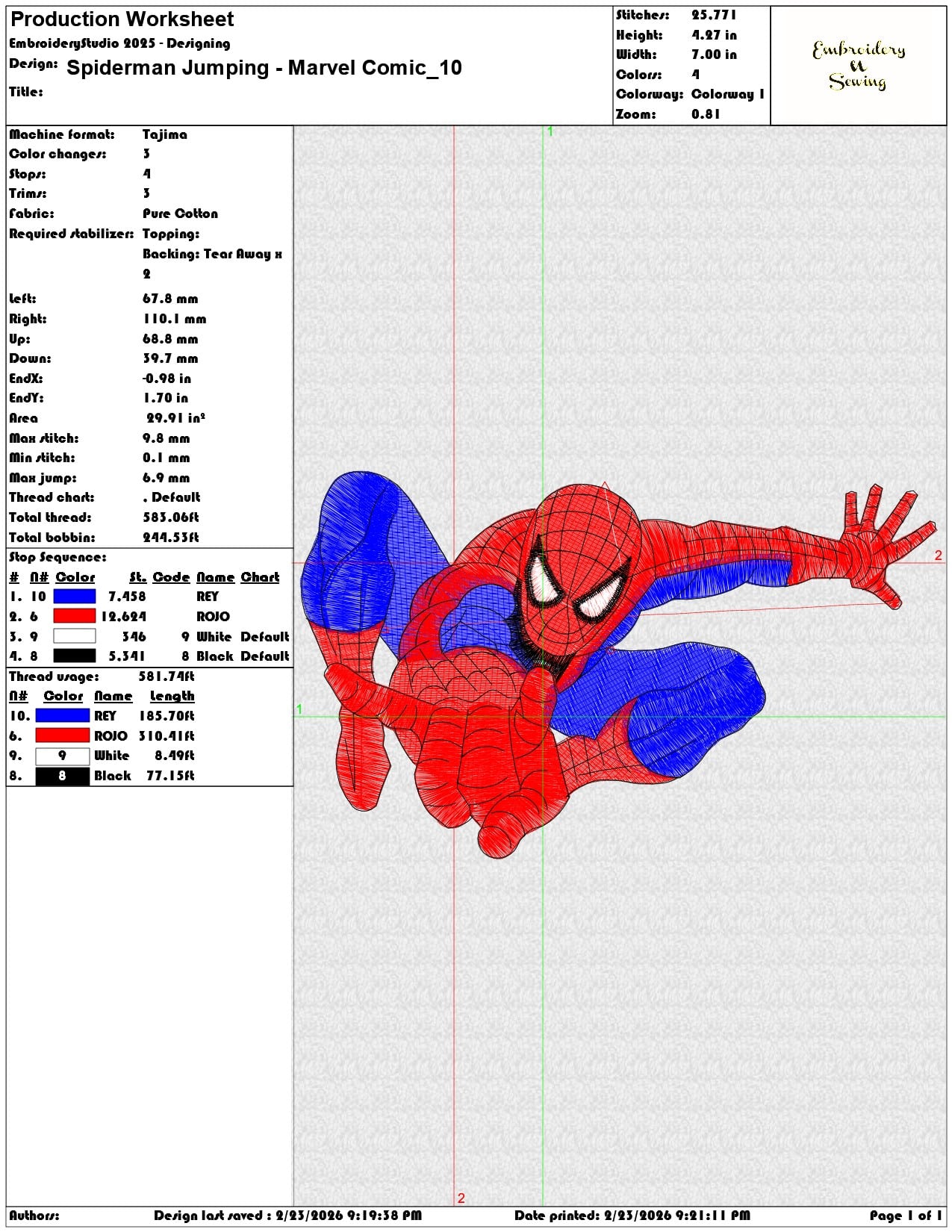The image size is (952, 1232).
Task: Click the Left value 67.8 mm
Action: tap(170, 299)
